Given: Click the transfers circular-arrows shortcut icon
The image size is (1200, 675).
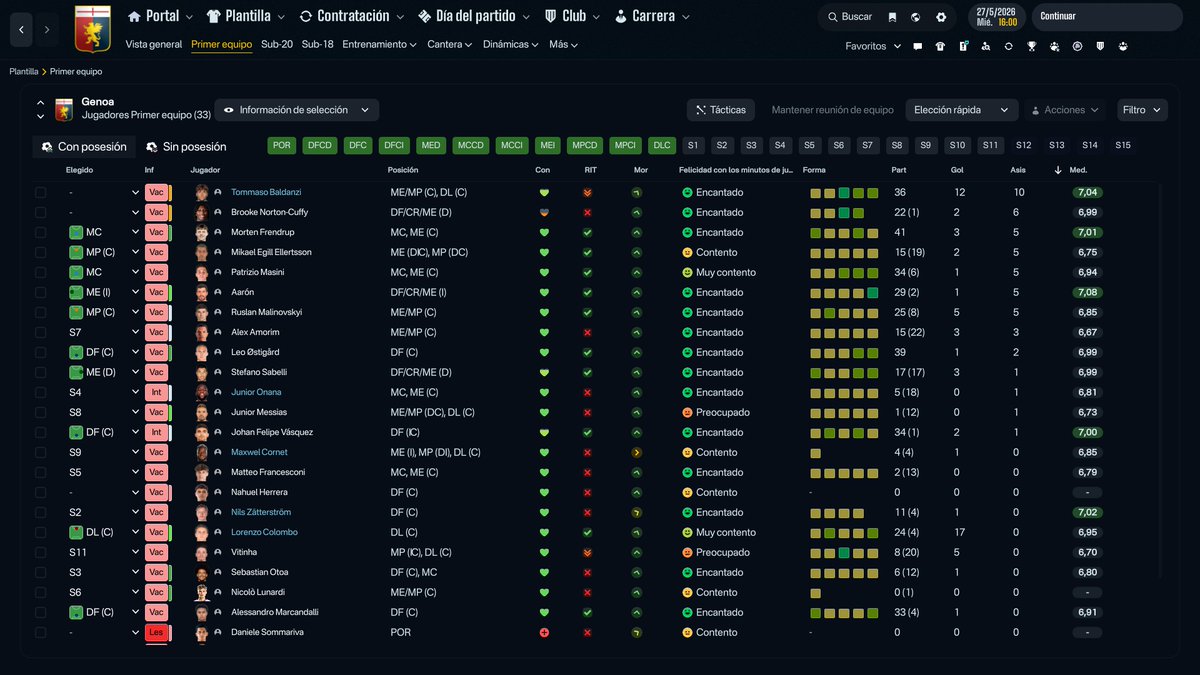Looking at the screenshot, I should point(1009,46).
